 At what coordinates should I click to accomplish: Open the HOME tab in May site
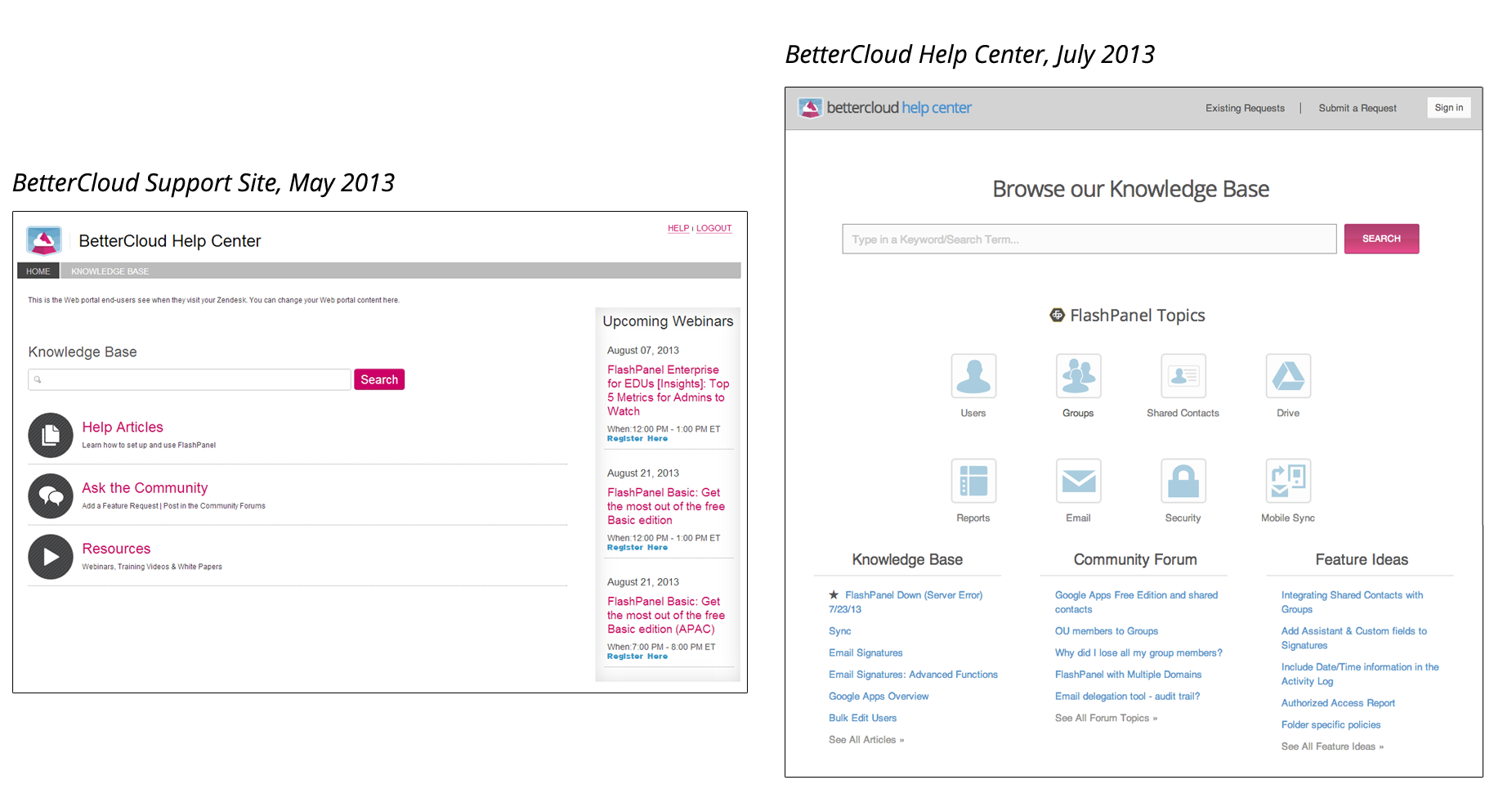point(38,271)
